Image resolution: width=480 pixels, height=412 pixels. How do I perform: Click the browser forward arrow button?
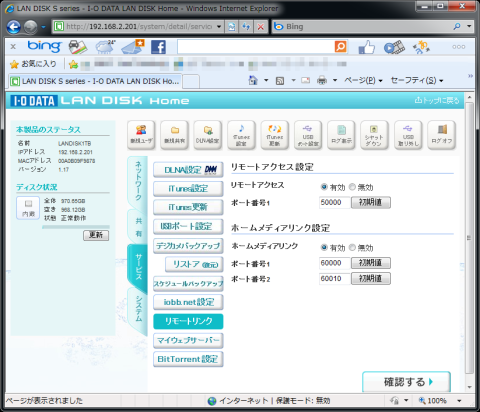(x=30, y=27)
